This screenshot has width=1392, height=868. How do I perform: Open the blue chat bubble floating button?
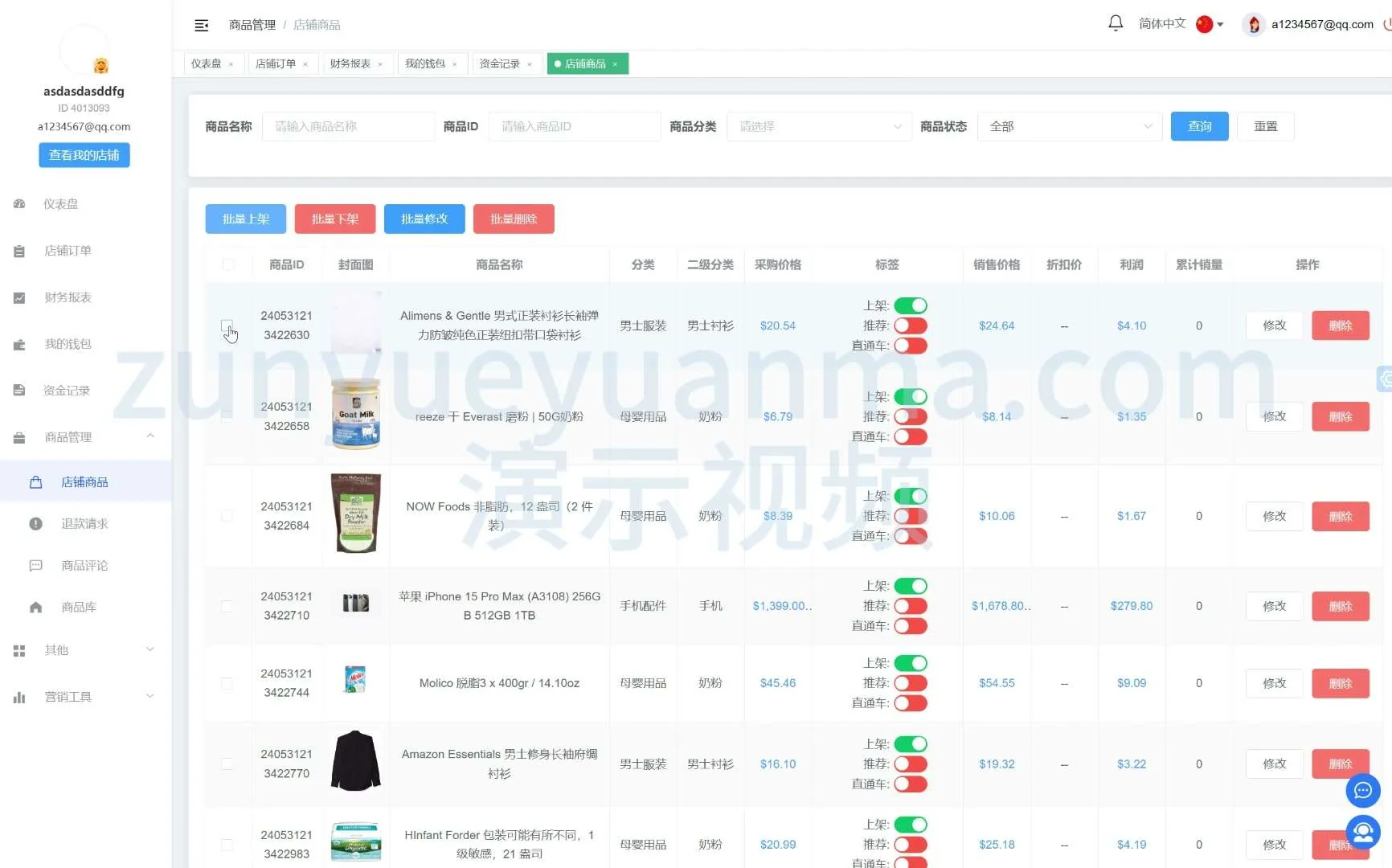click(1362, 791)
